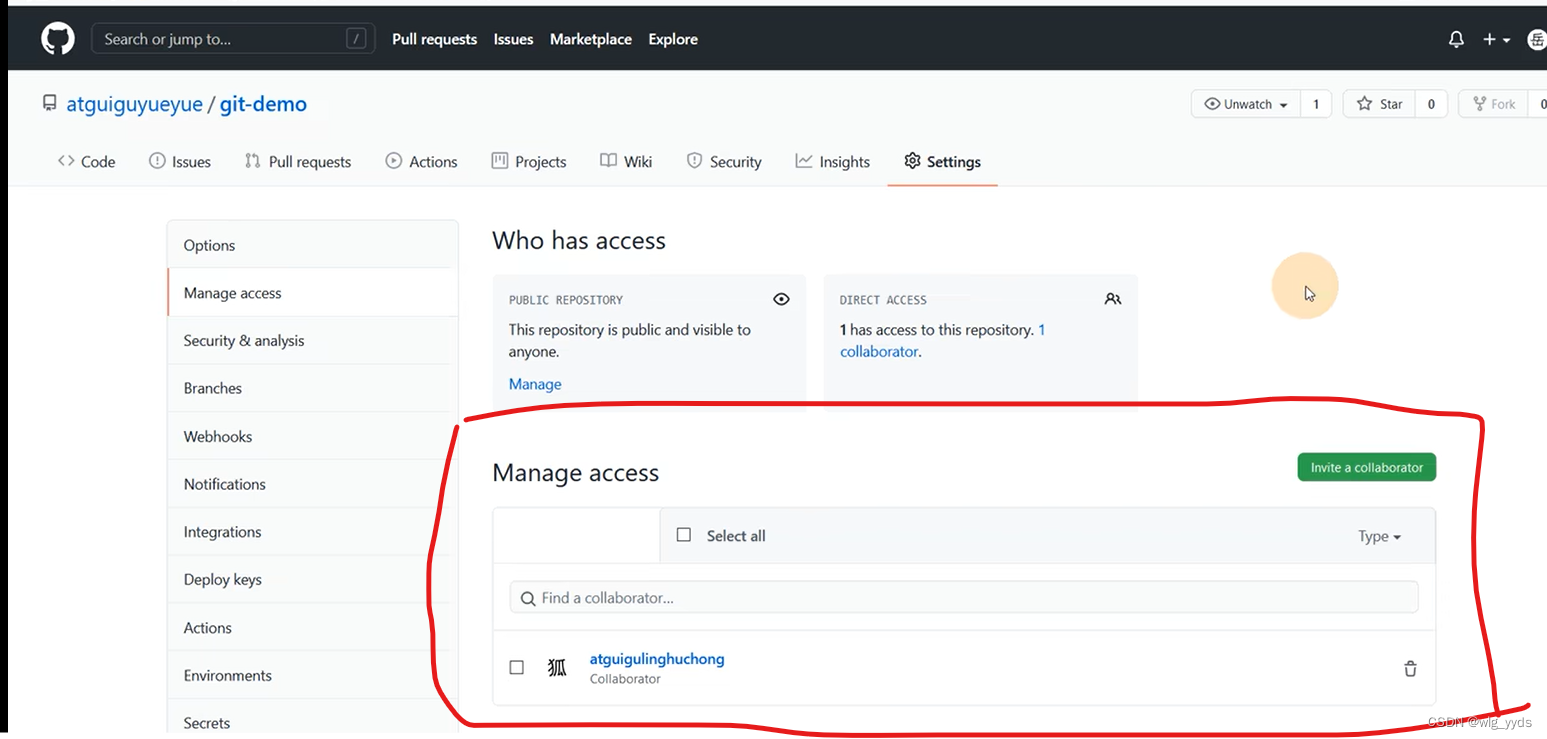Open Marketplace in top navigation

click(x=591, y=39)
